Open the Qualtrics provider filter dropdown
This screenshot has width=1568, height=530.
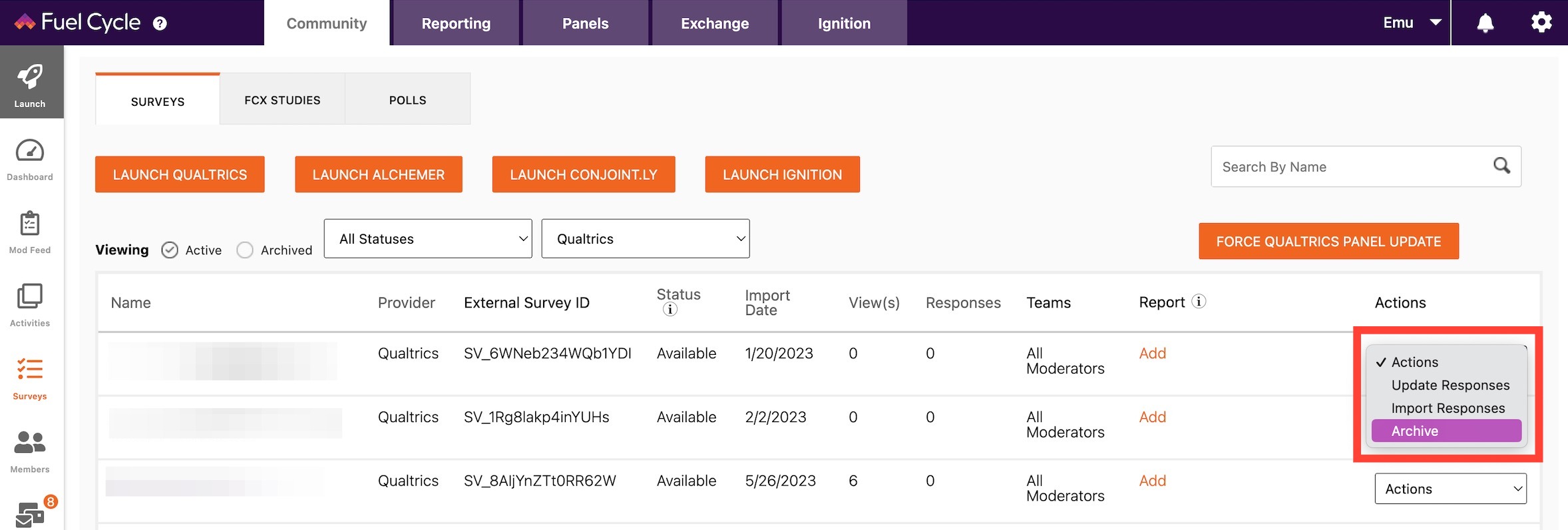click(x=646, y=238)
